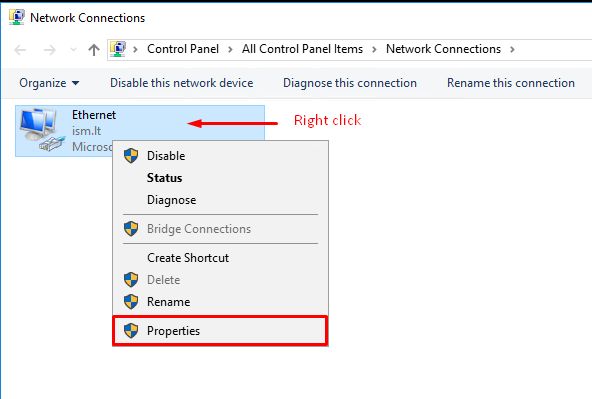
Task: Click the shield icon beside Properties
Action: pyautogui.click(x=131, y=331)
